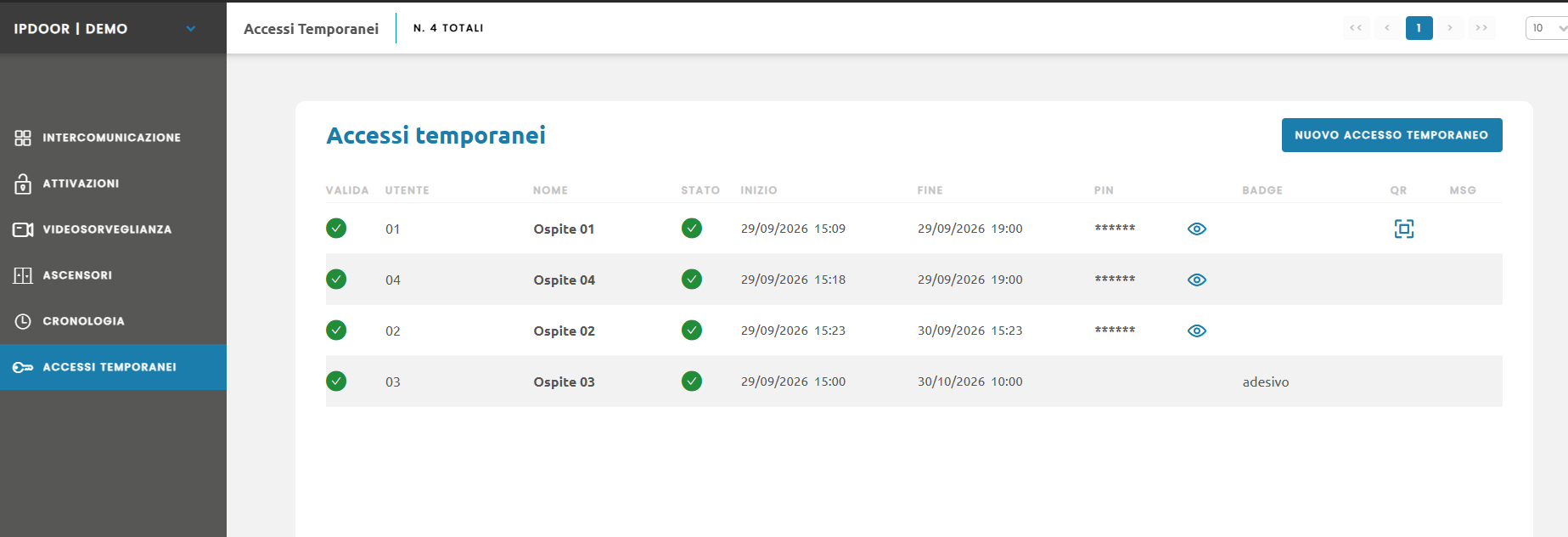Select Accessi Temporanei in the sidebar
This screenshot has width=1568, height=537.
coord(113,367)
